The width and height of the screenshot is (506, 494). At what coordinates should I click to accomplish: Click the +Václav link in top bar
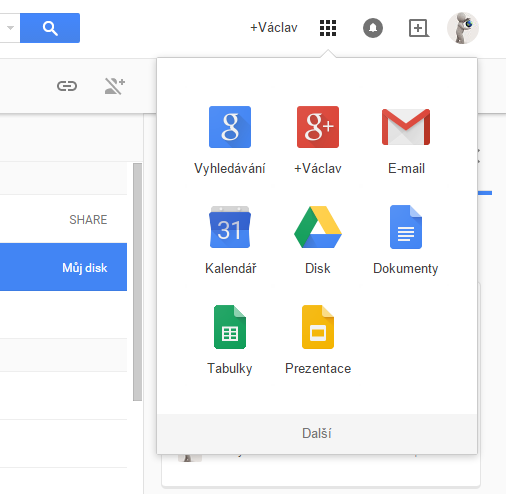click(274, 28)
